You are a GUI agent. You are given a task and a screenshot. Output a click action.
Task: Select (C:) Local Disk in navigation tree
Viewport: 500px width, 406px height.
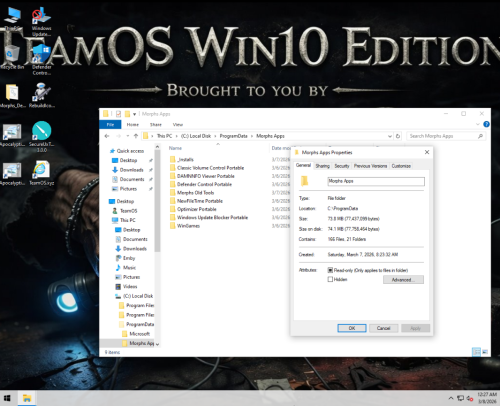(138, 296)
